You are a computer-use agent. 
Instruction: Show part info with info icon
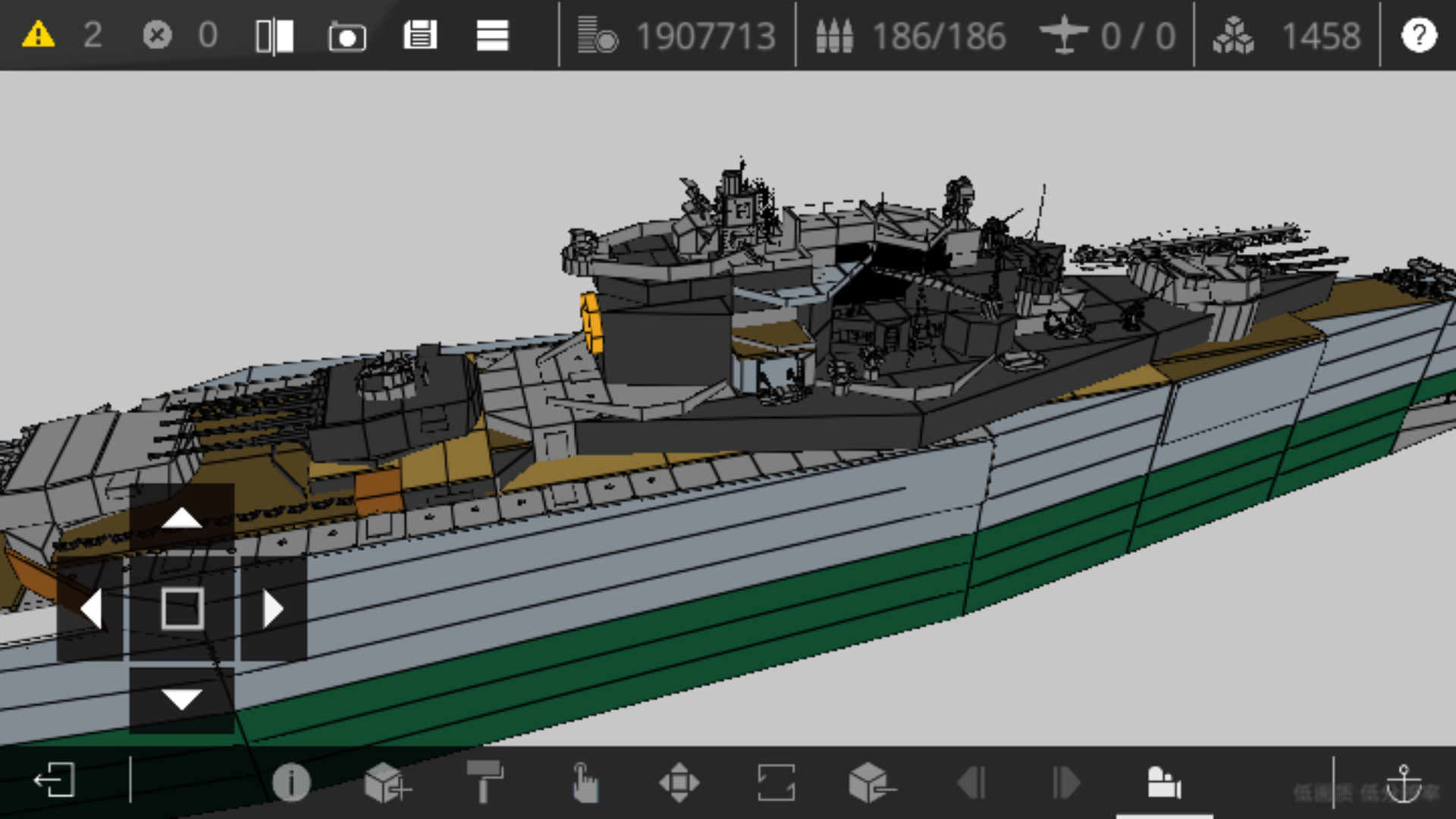coord(291,782)
